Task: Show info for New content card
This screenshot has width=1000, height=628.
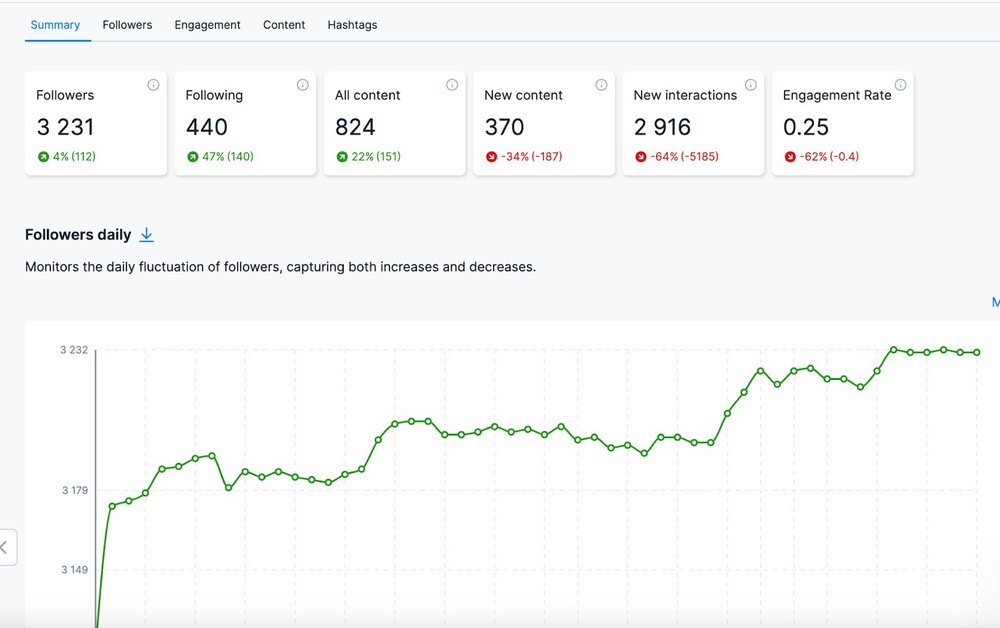Action: 601,85
